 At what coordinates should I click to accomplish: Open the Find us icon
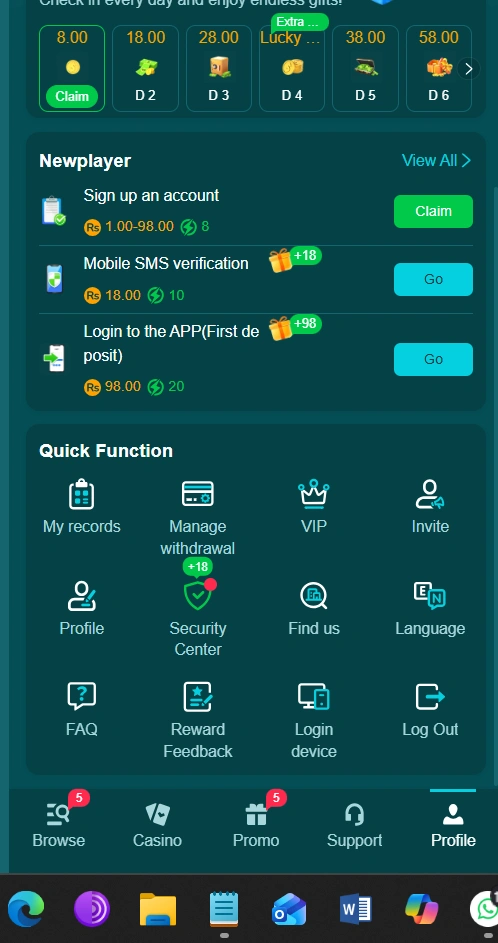tap(313, 596)
